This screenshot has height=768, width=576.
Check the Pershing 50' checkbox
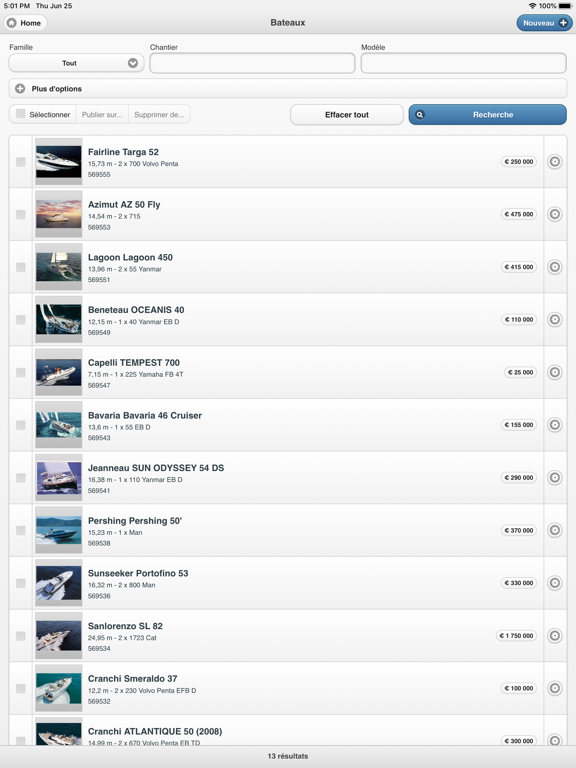tap(21, 530)
